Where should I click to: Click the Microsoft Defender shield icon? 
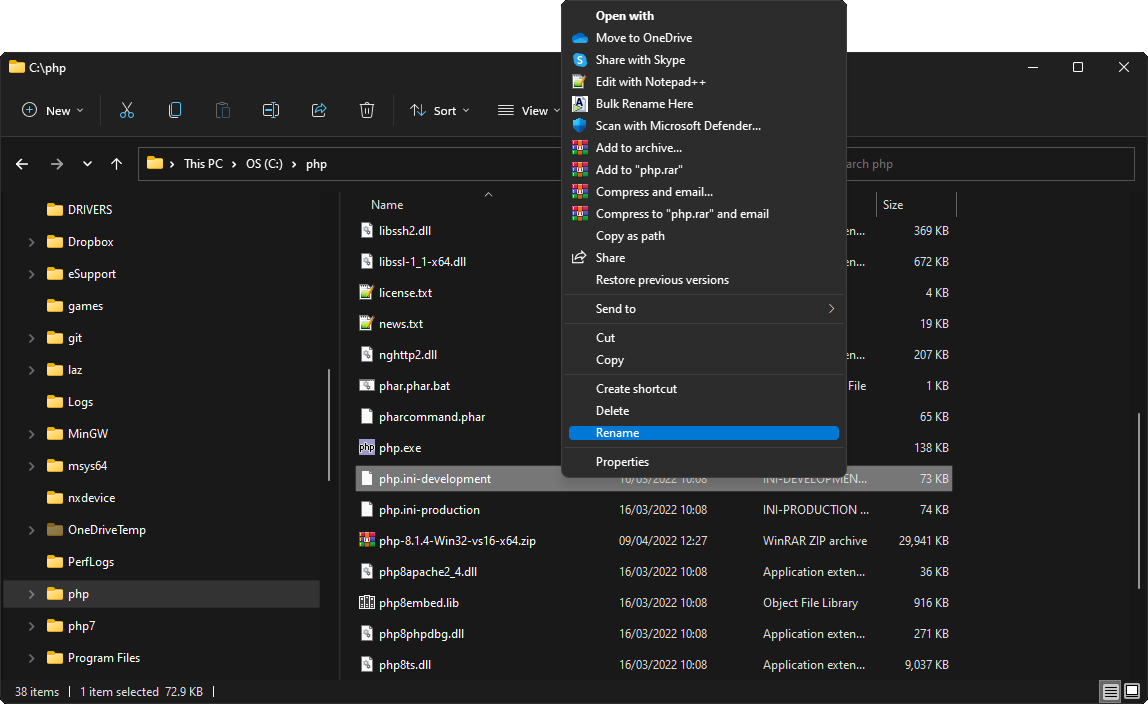580,126
